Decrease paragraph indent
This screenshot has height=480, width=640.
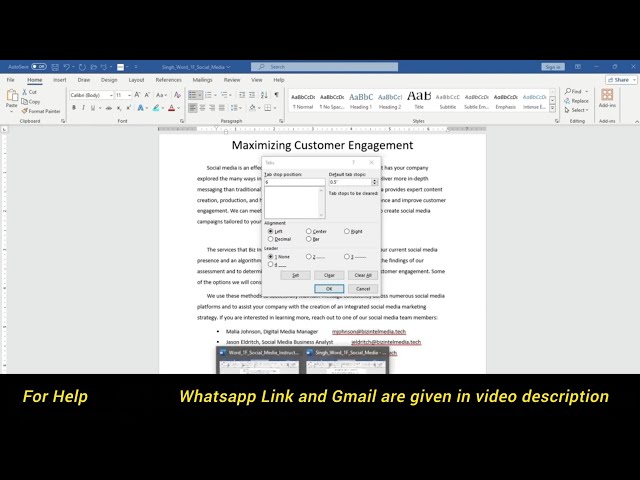click(x=242, y=95)
